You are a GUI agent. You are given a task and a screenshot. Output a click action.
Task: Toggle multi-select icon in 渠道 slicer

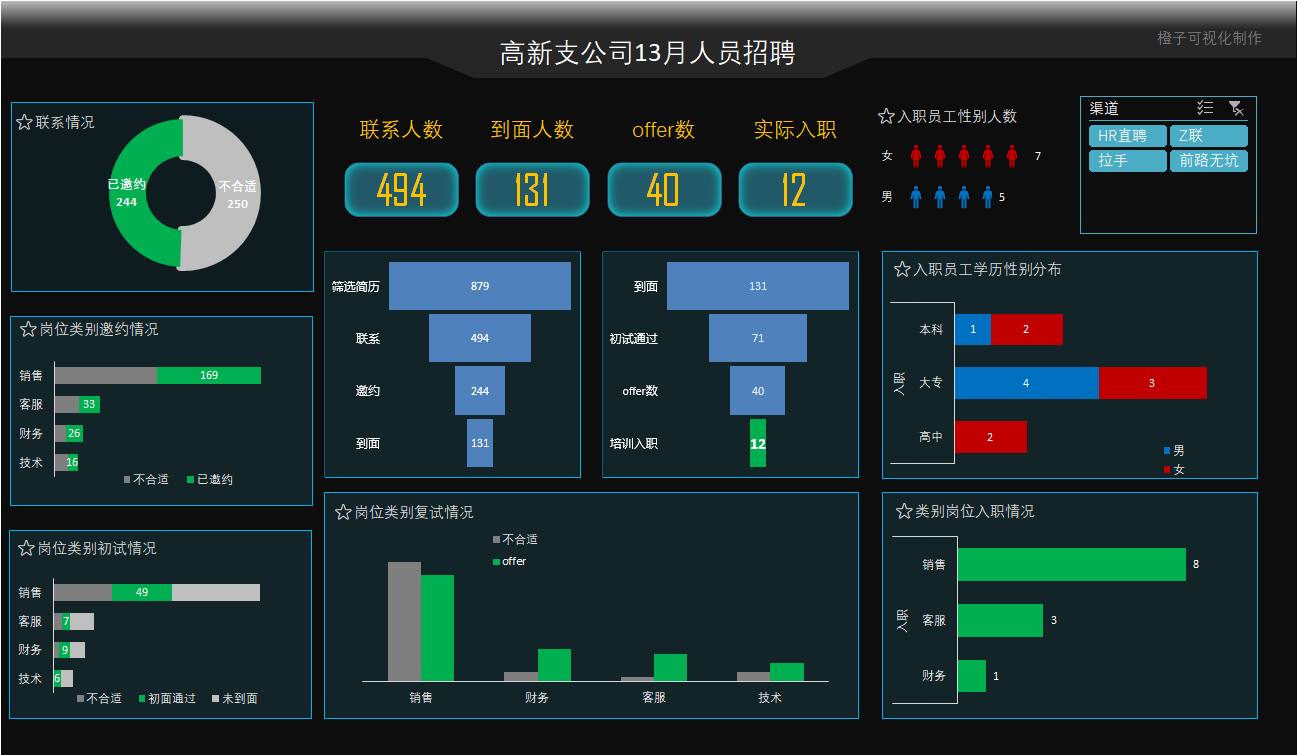click(x=1205, y=108)
